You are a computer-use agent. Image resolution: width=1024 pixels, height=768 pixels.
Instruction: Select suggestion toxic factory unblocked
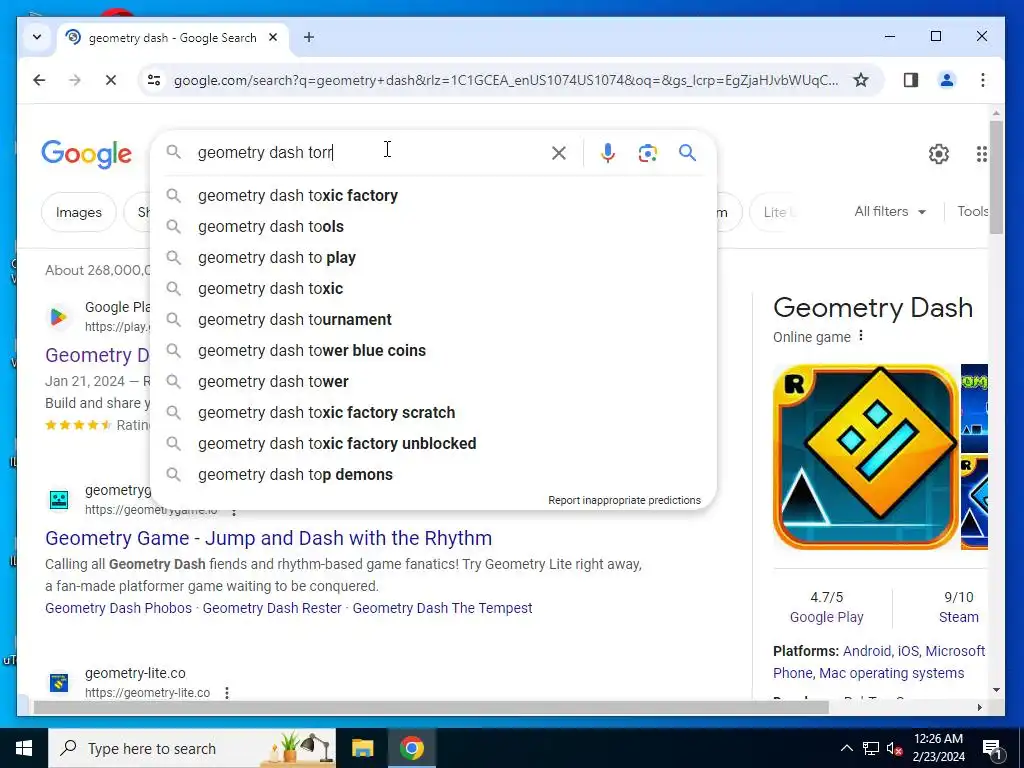pyautogui.click(x=434, y=443)
